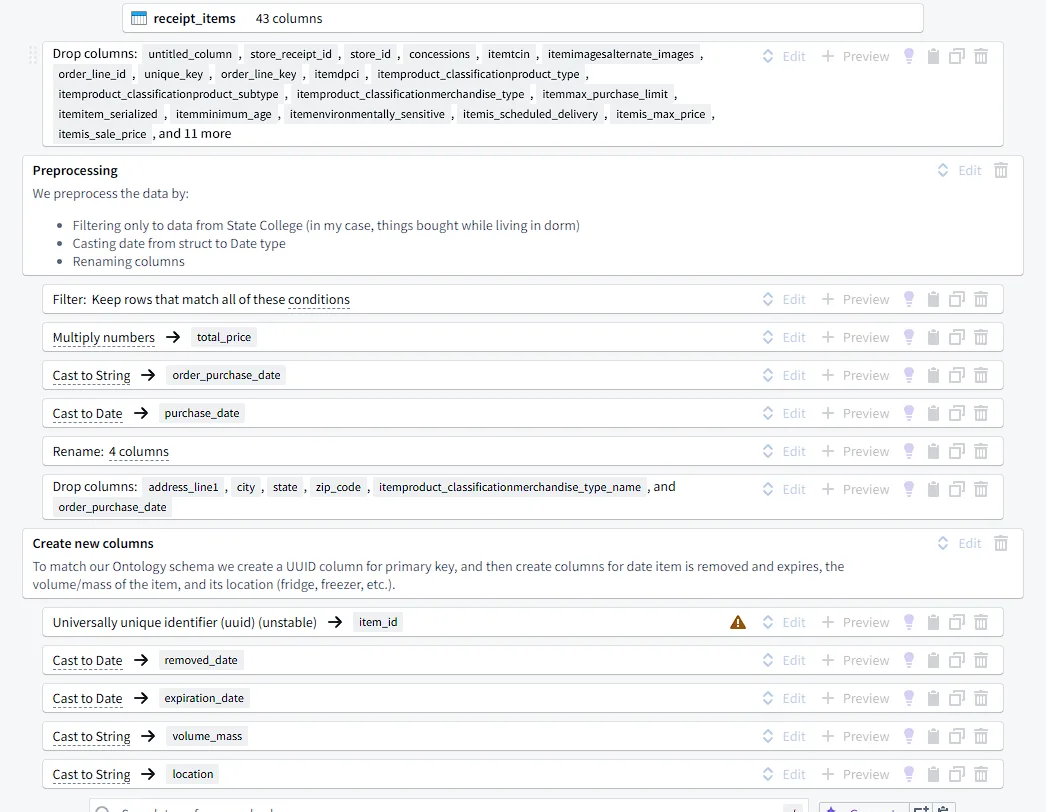Click the lightbulb icon on the Filter row
1046x812 pixels.
[x=909, y=299]
